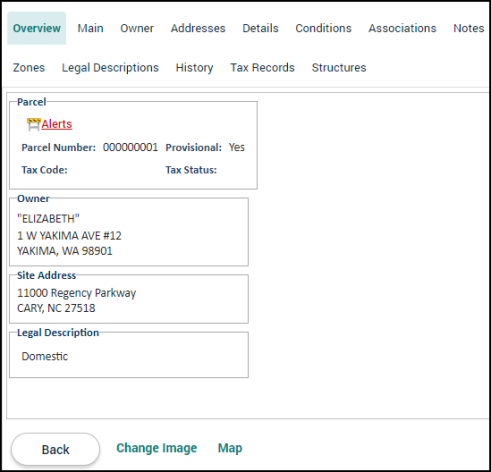Click the Parcel Number label
Viewport: 491px width, 472px height.
click(59, 147)
